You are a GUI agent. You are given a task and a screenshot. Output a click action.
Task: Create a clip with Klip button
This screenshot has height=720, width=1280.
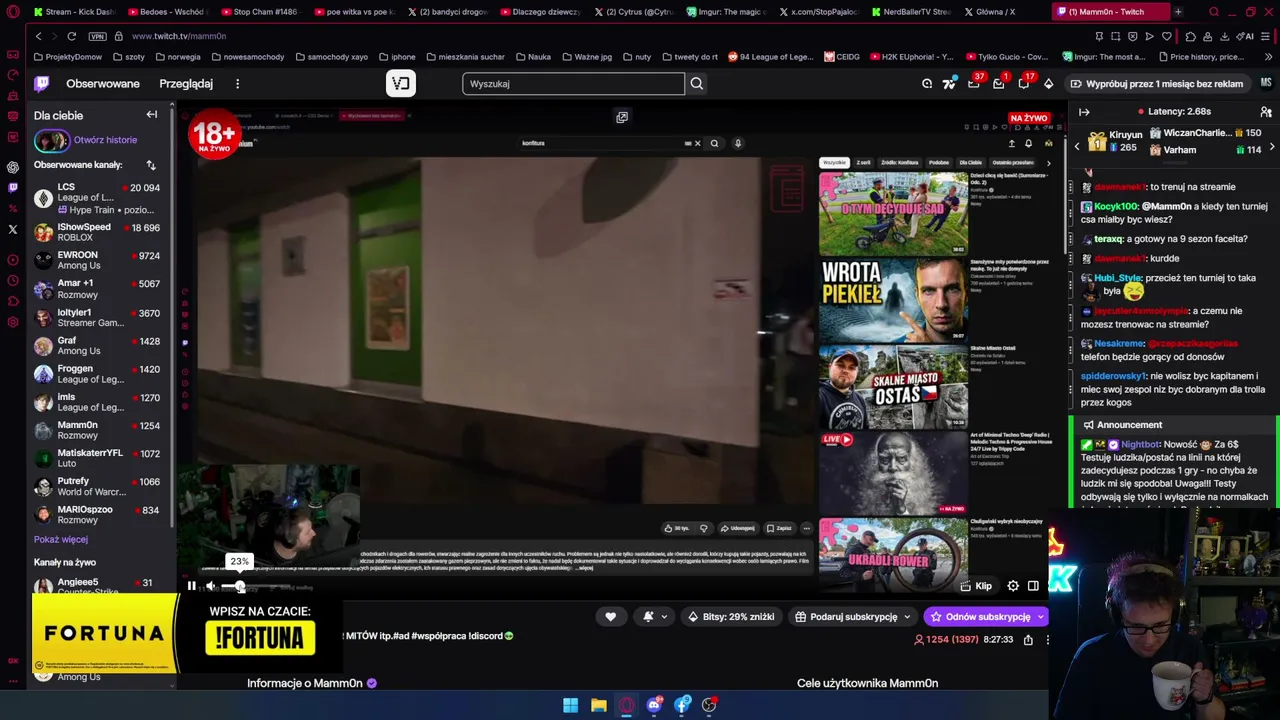(976, 586)
